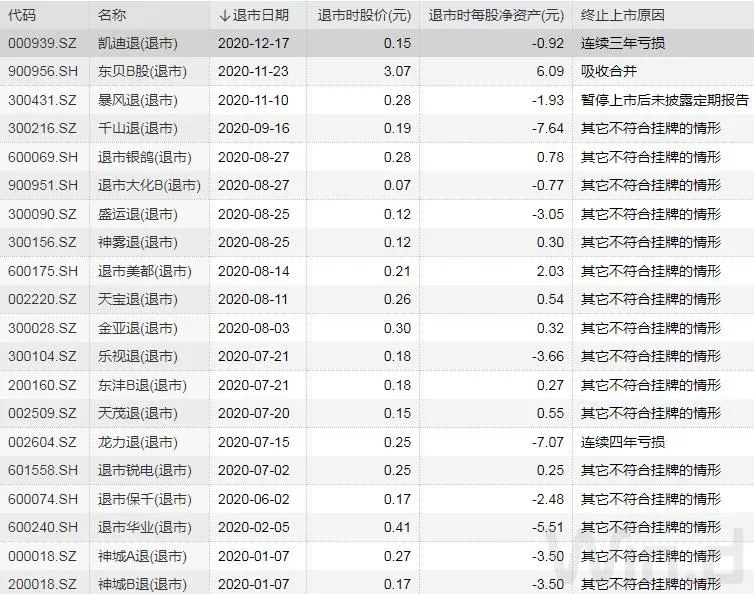
Task: Click stock code 600074.SH
Action: (43, 499)
